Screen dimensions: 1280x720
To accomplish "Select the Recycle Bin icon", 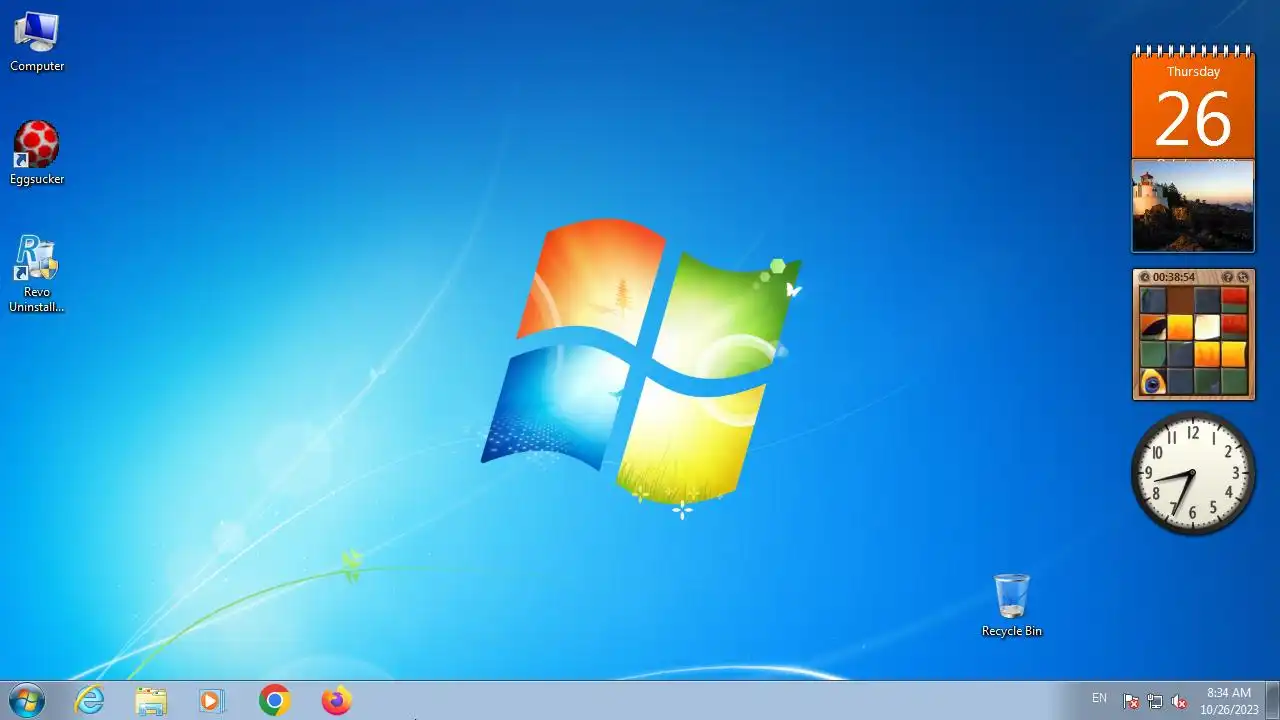I will click(1012, 605).
